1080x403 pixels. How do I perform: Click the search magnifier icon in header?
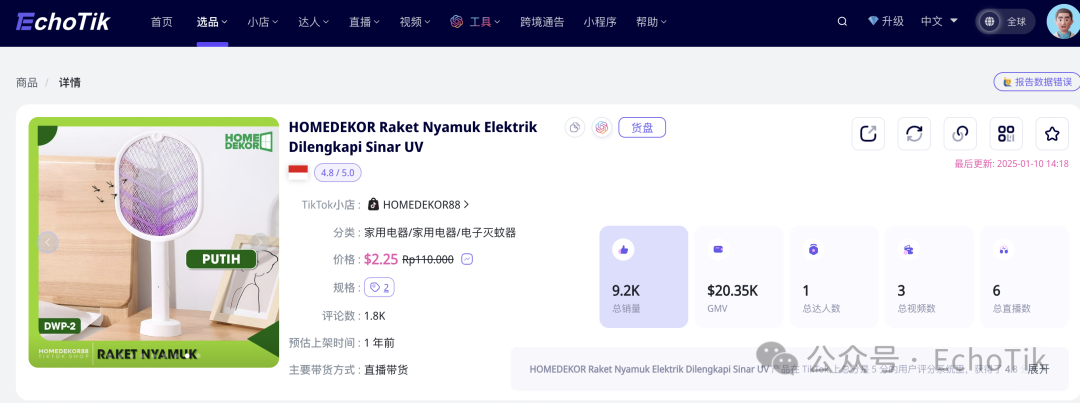point(842,21)
